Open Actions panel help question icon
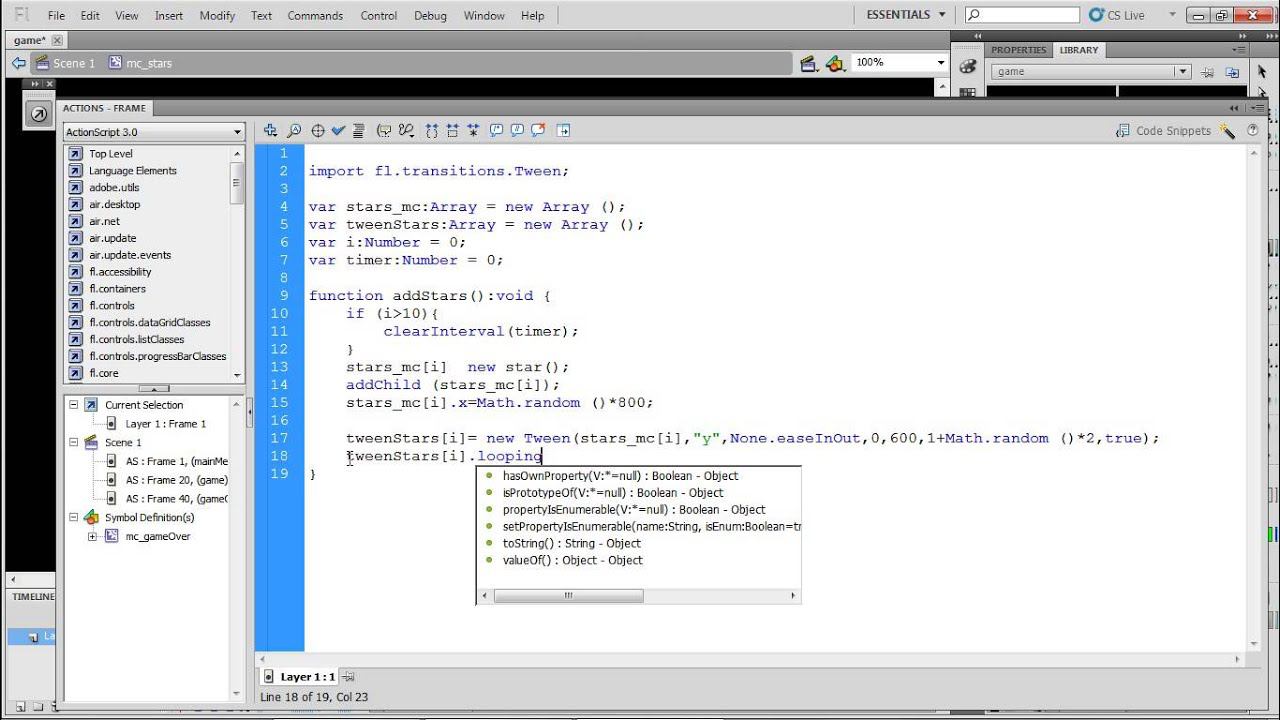Viewport: 1280px width, 720px height. tap(1252, 131)
